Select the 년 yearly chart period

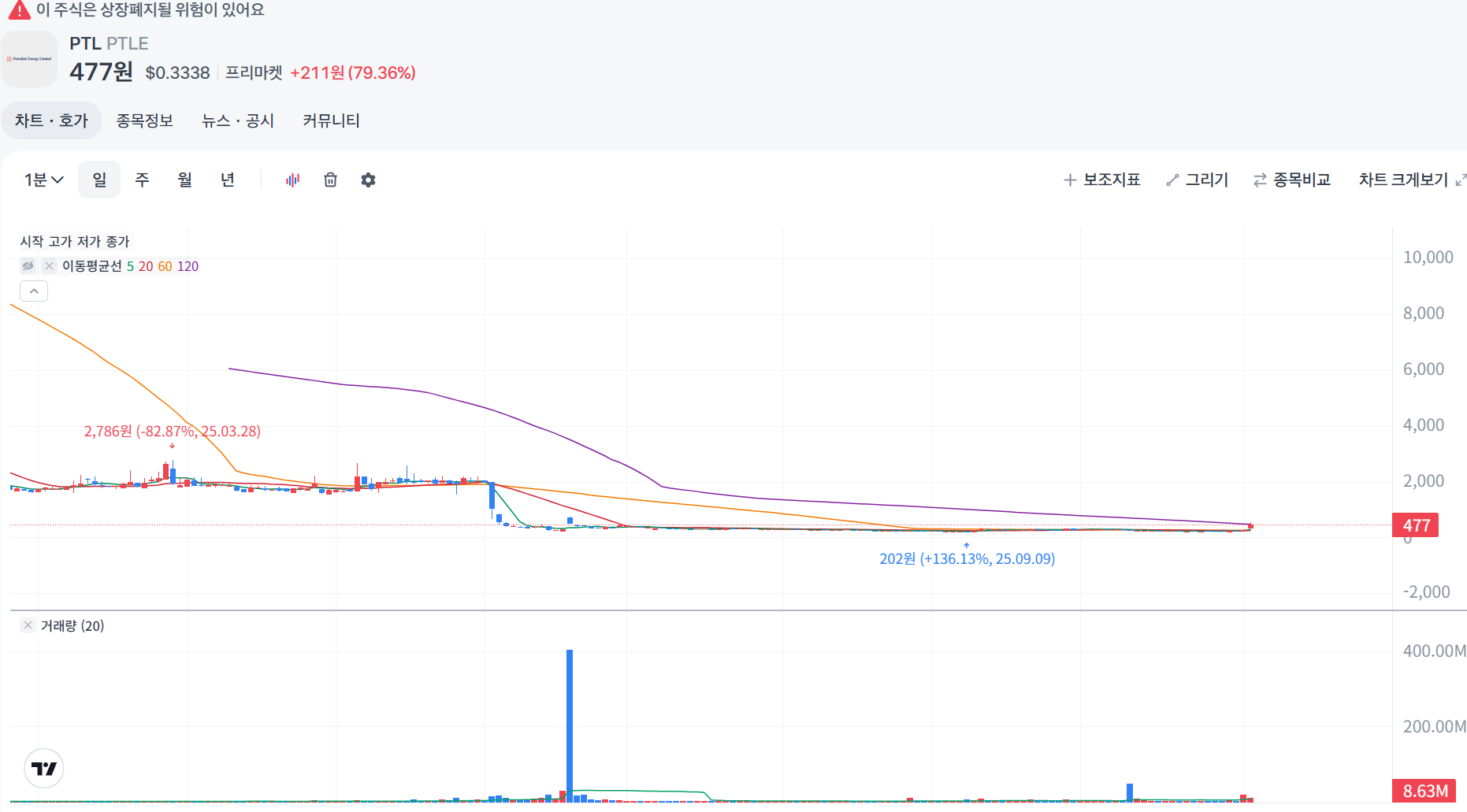click(227, 180)
